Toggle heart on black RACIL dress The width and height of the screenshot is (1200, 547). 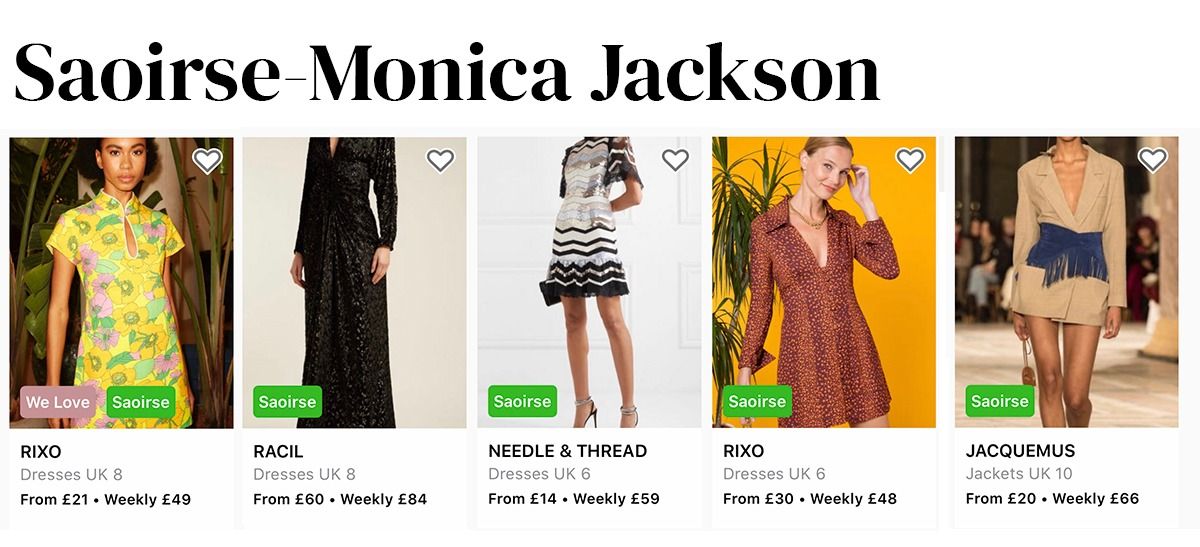(x=440, y=160)
